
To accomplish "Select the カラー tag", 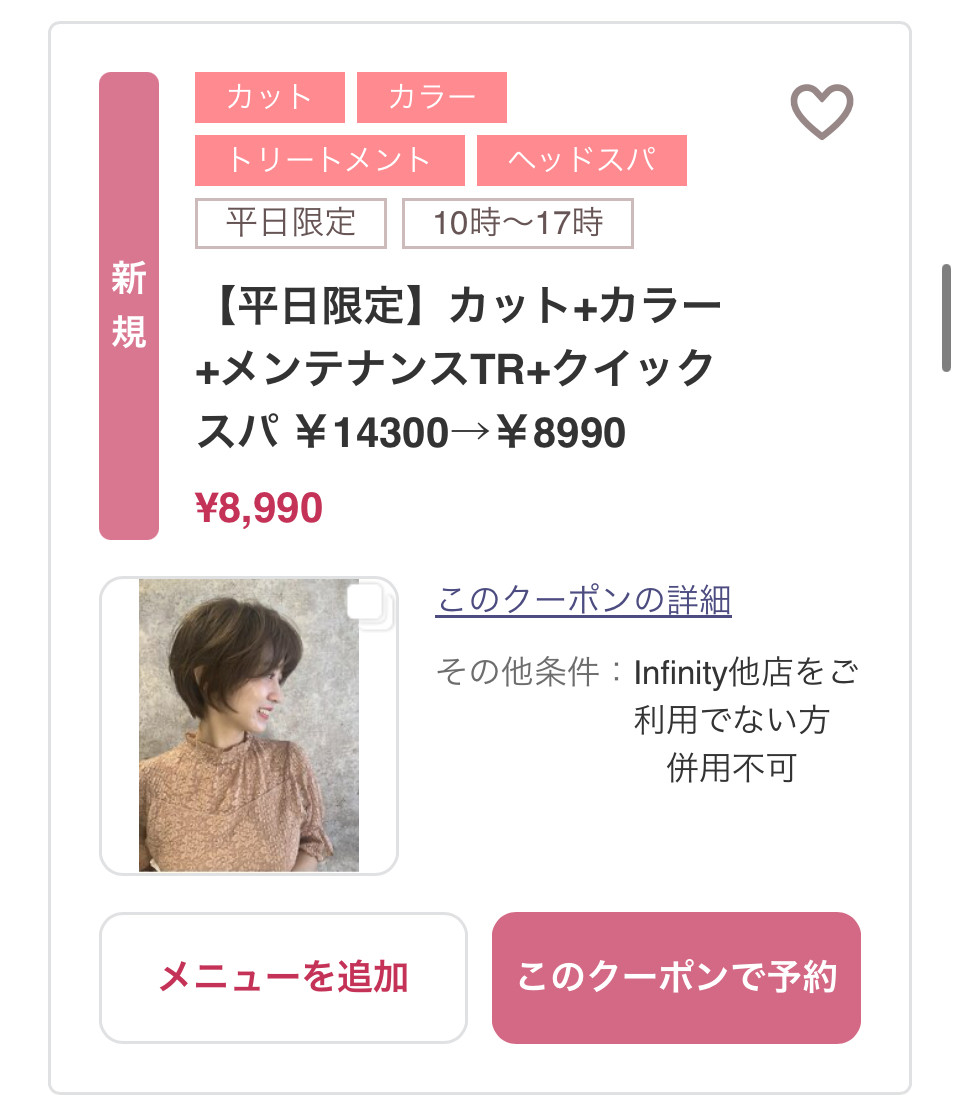I will 431,98.
